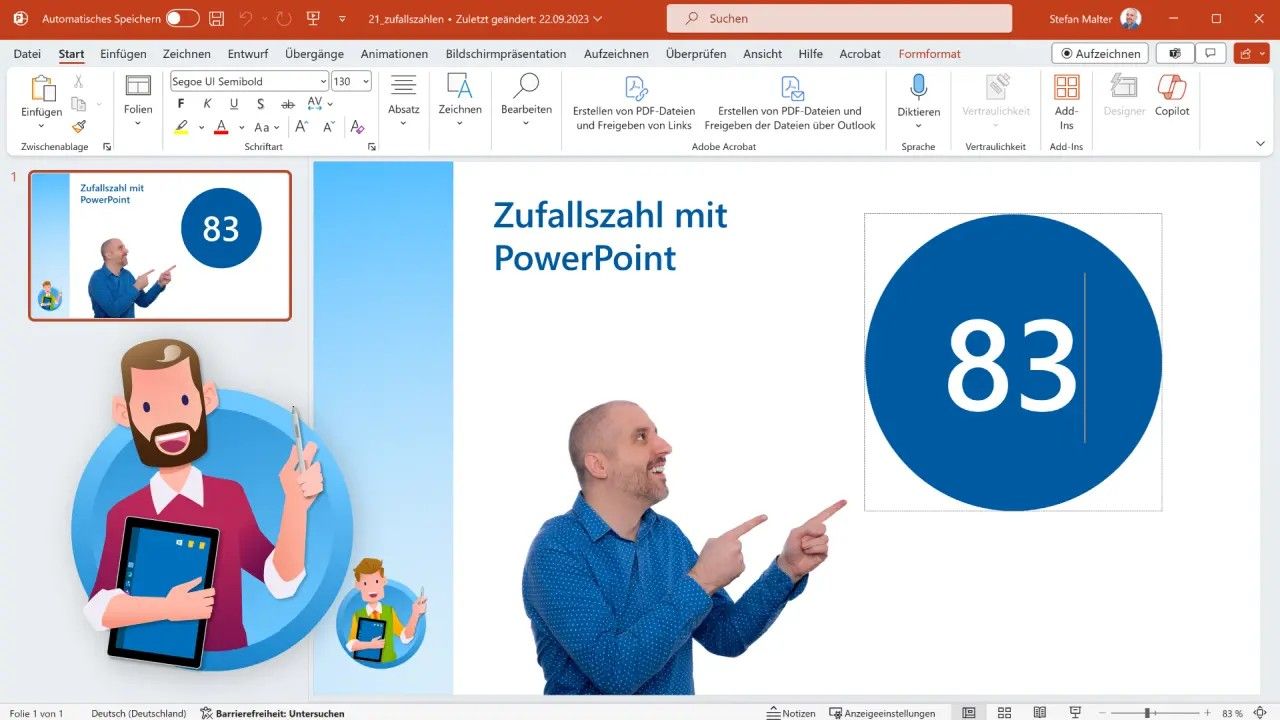Click Notizen in the status bar
The height and width of the screenshot is (720, 1280).
790,713
